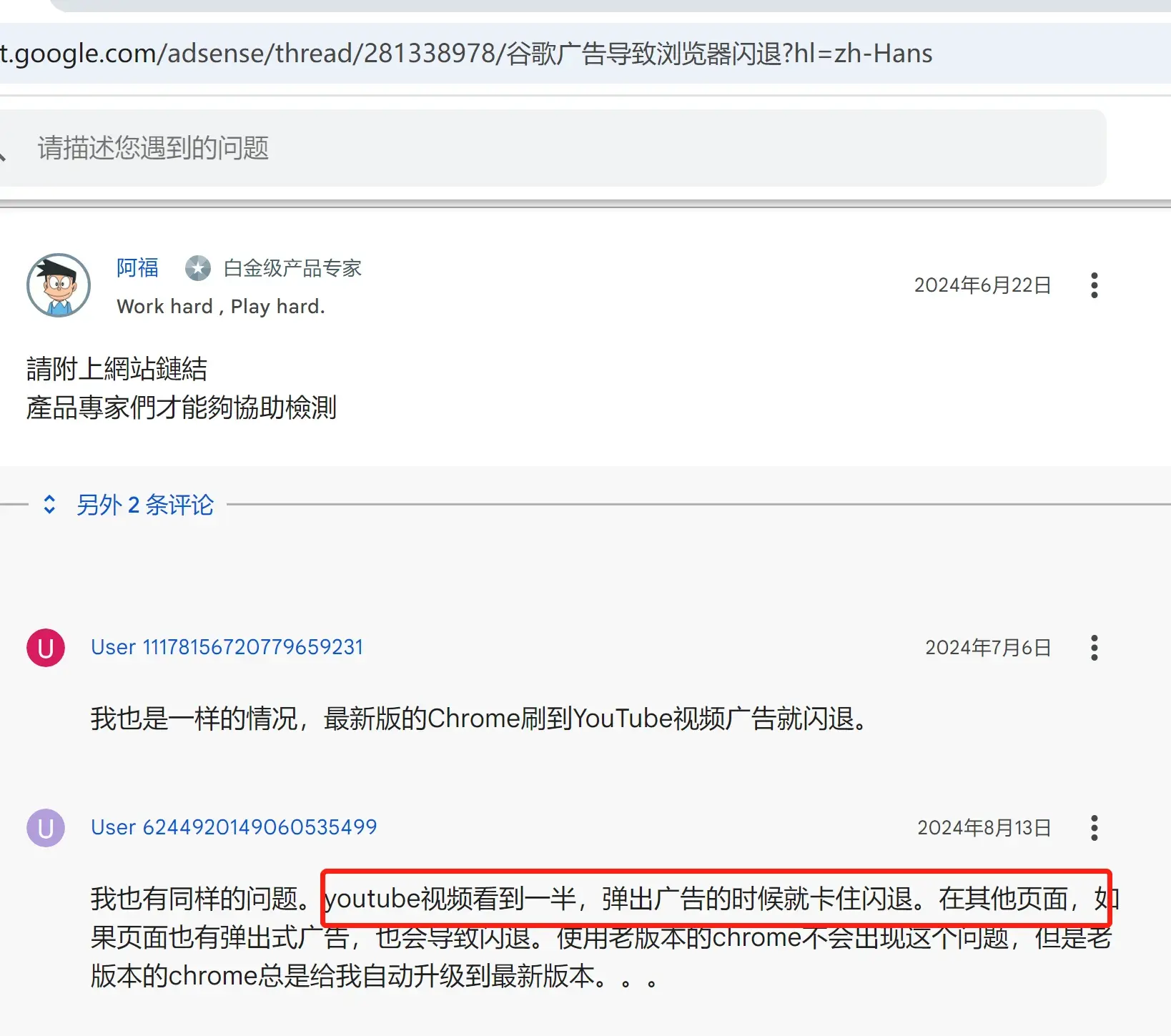Click the 白金级产品专家 label text
The height and width of the screenshot is (1036, 1171).
pos(292,268)
